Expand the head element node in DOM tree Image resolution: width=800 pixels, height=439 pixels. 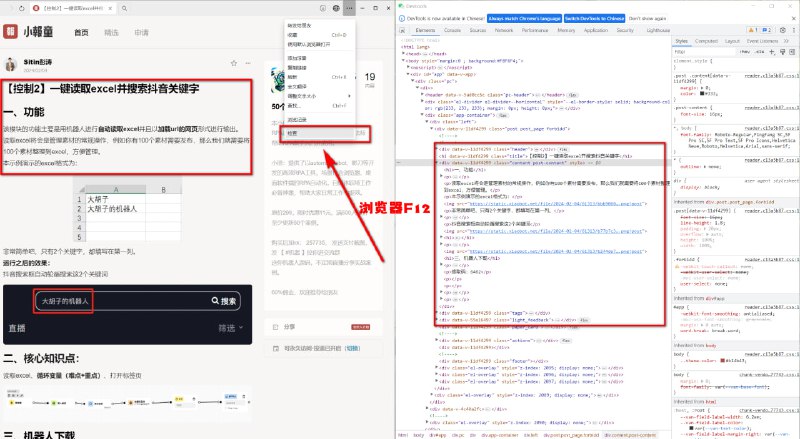[401, 53]
